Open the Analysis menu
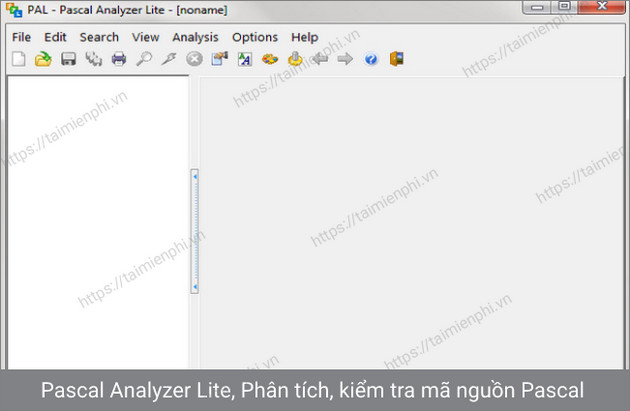Image resolution: width=630 pixels, height=411 pixels. pos(195,37)
